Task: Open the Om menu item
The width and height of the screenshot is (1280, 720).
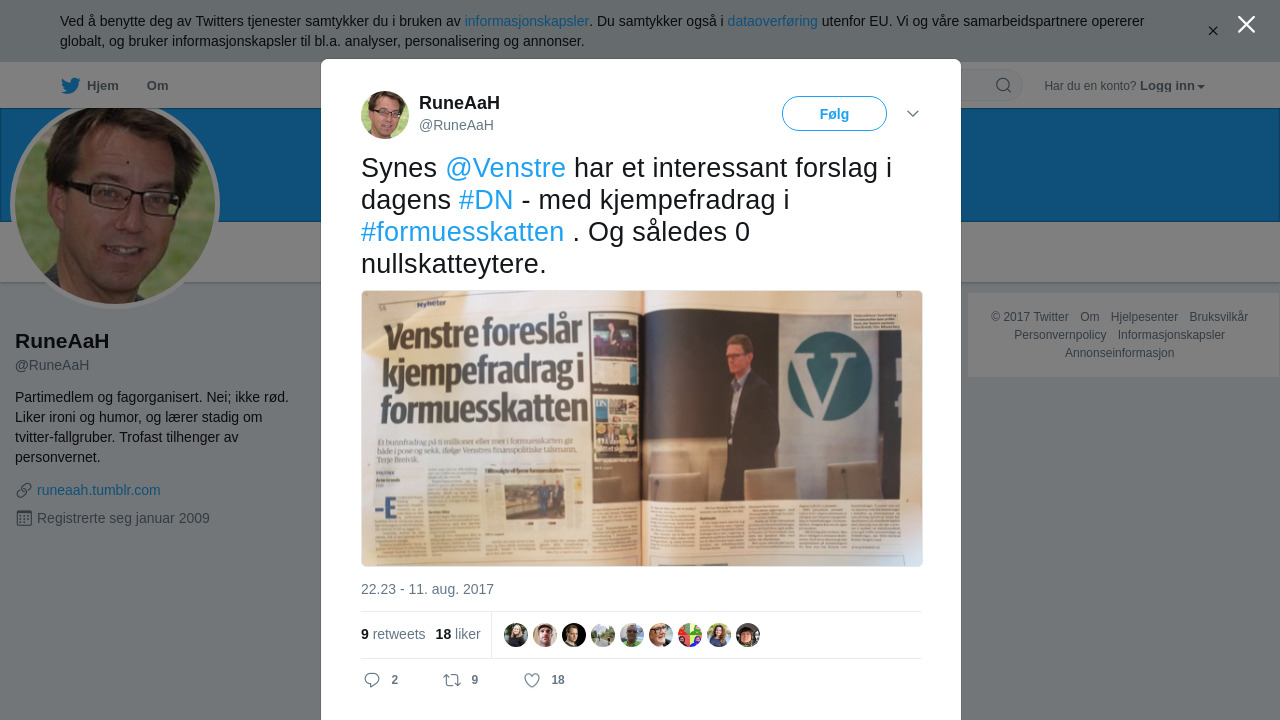Action: pyautogui.click(x=157, y=86)
